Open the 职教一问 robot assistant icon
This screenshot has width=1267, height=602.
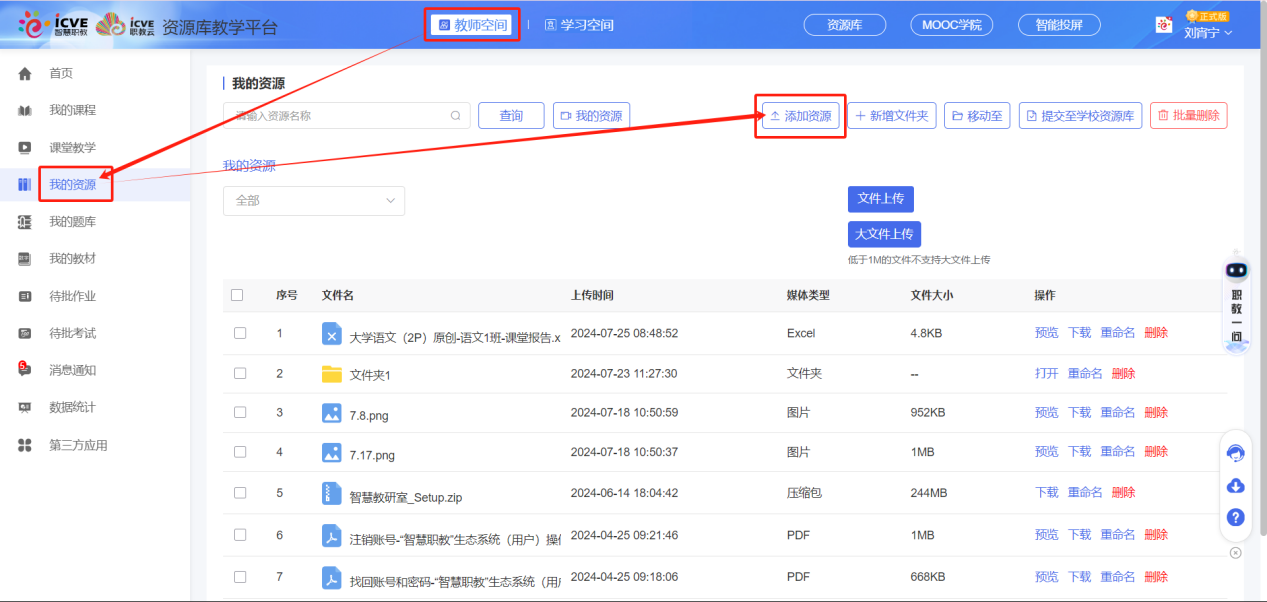tap(1237, 271)
